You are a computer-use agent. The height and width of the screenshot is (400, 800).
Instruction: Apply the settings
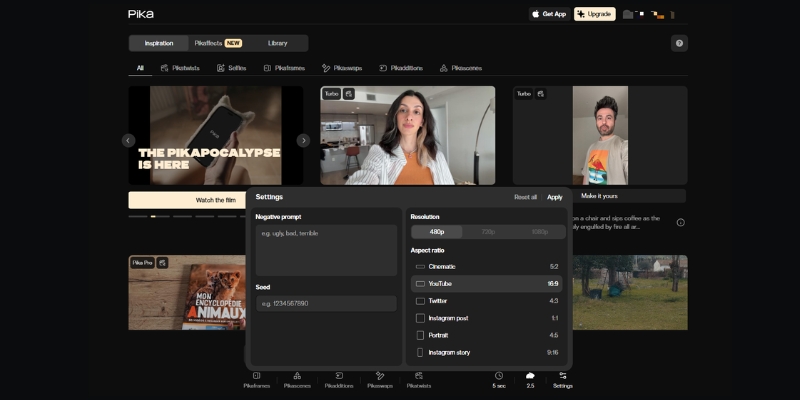555,197
